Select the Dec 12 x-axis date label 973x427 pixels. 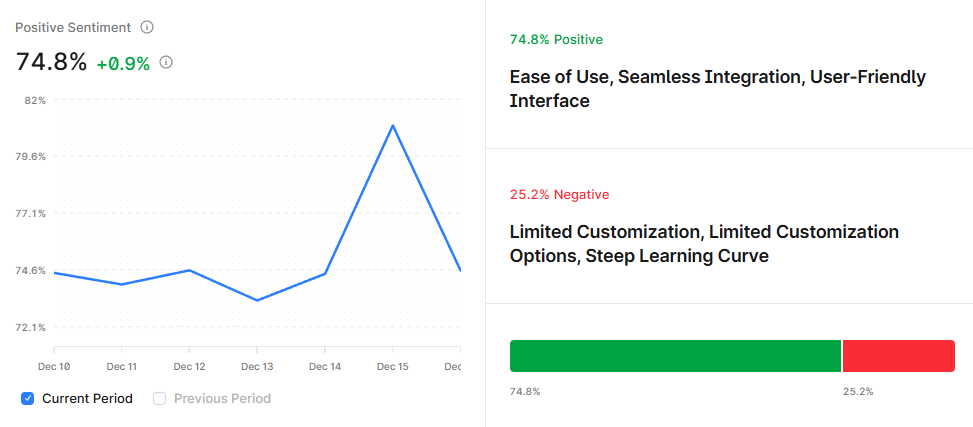[189, 367]
